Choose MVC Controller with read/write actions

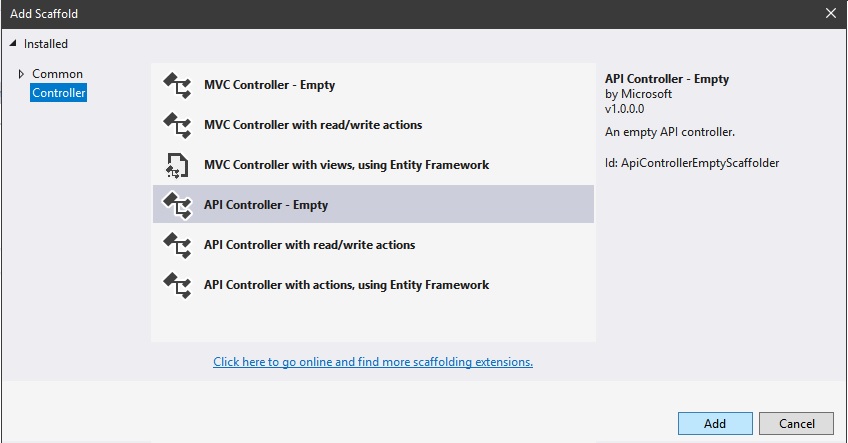click(x=373, y=125)
